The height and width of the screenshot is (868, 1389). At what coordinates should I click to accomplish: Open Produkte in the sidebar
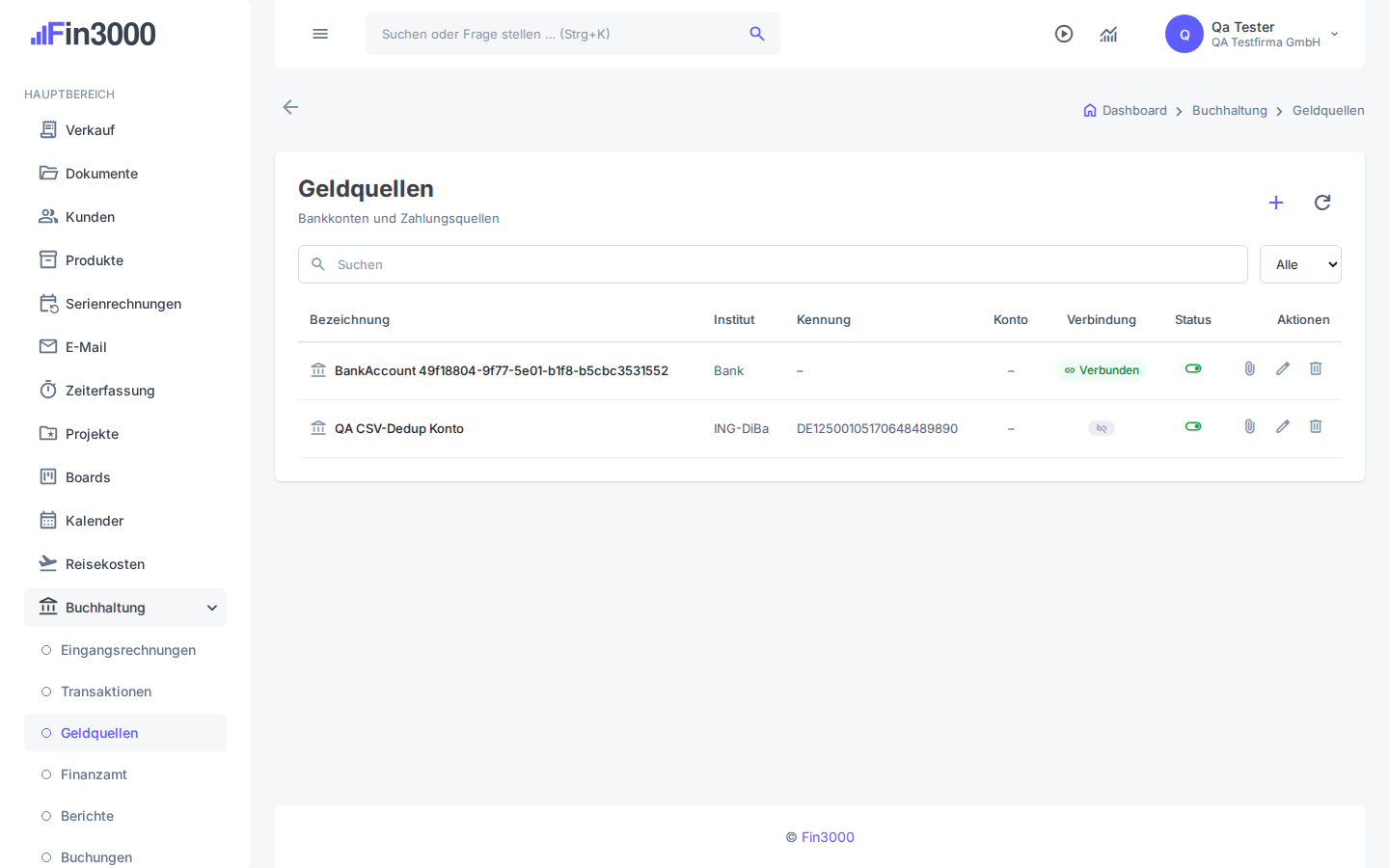tap(125, 260)
